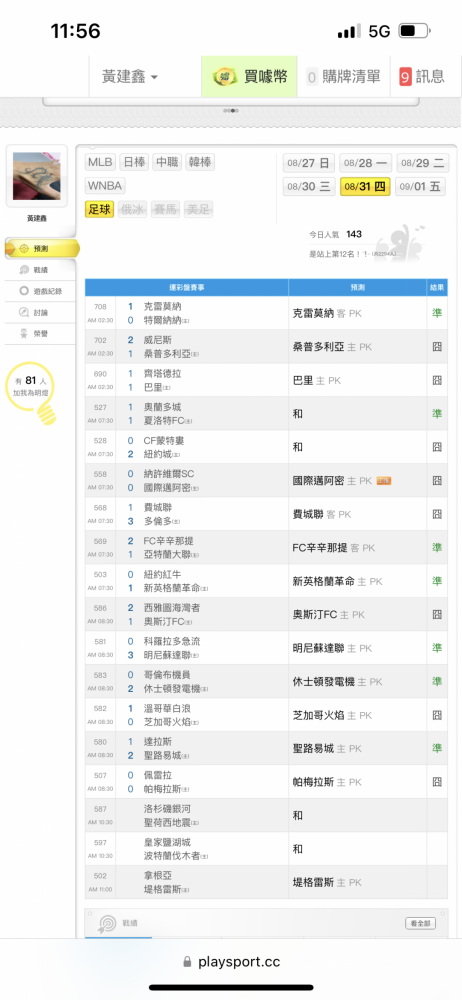Select the 足球 league filter

[x=100, y=209]
